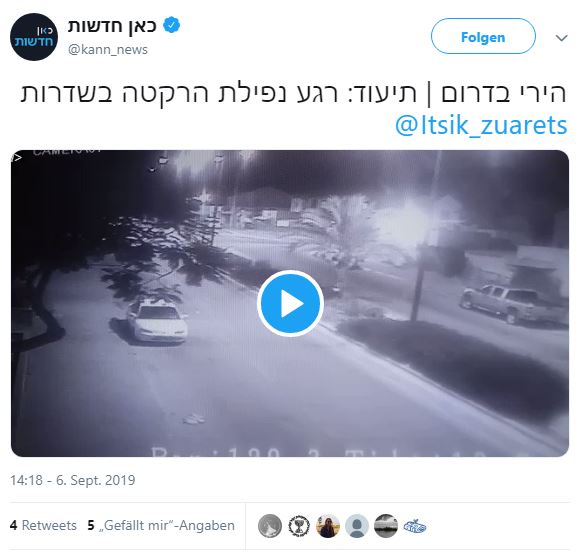Open the menorah emblem liker avatar
Screen dimensions: 582x555
point(299,526)
